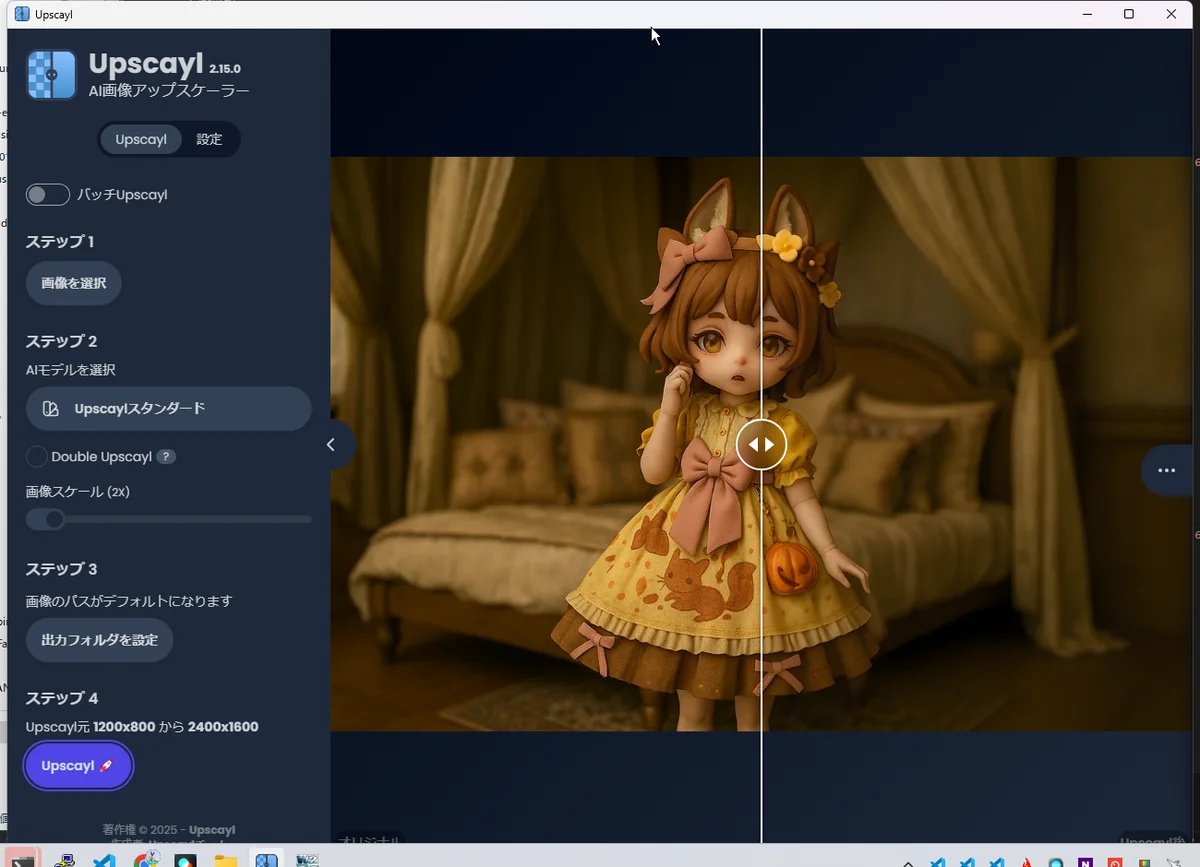Click the 出力フォルダを設定 output folder button

pos(99,640)
